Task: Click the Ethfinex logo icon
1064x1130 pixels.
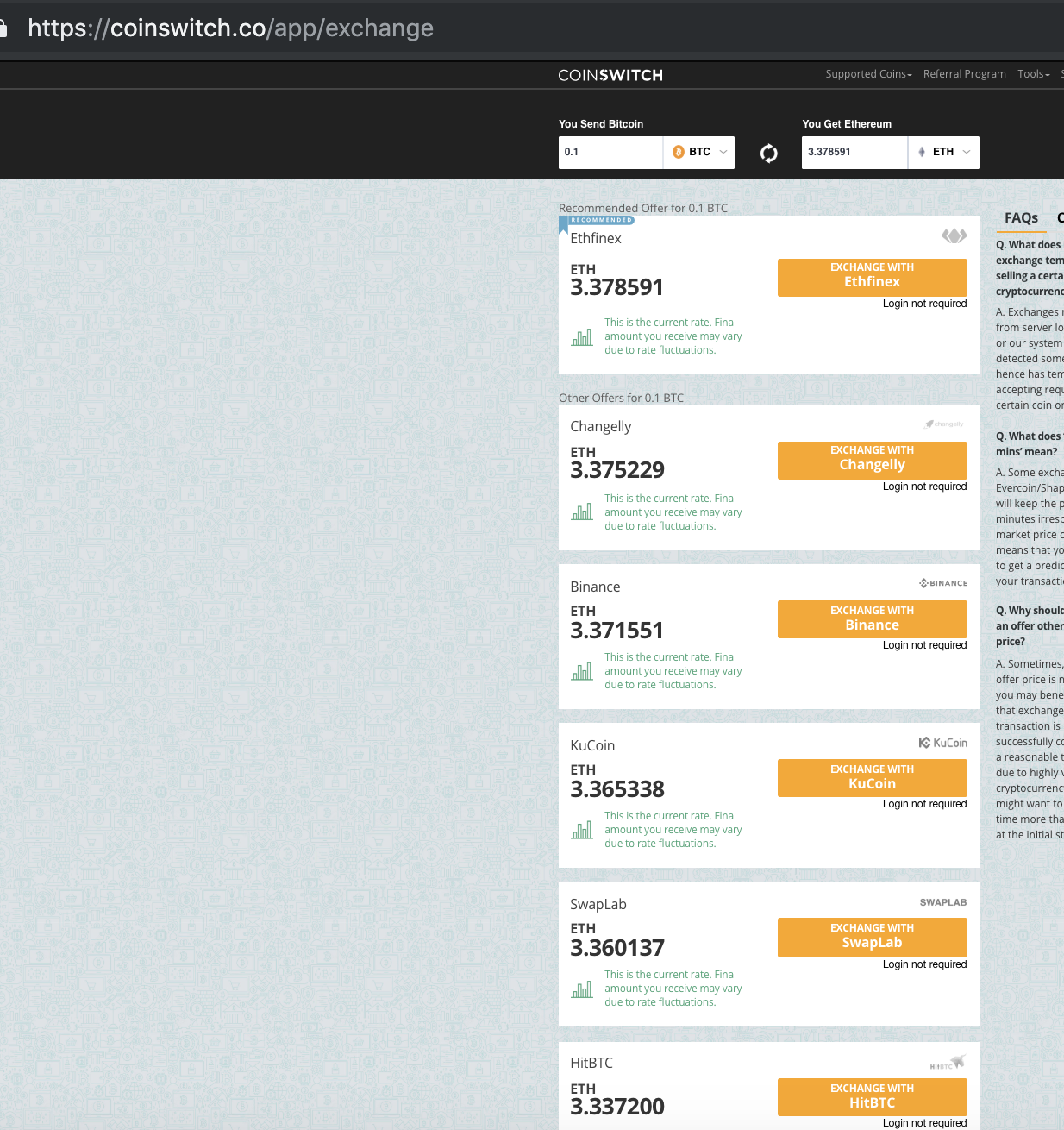Action: click(x=954, y=235)
